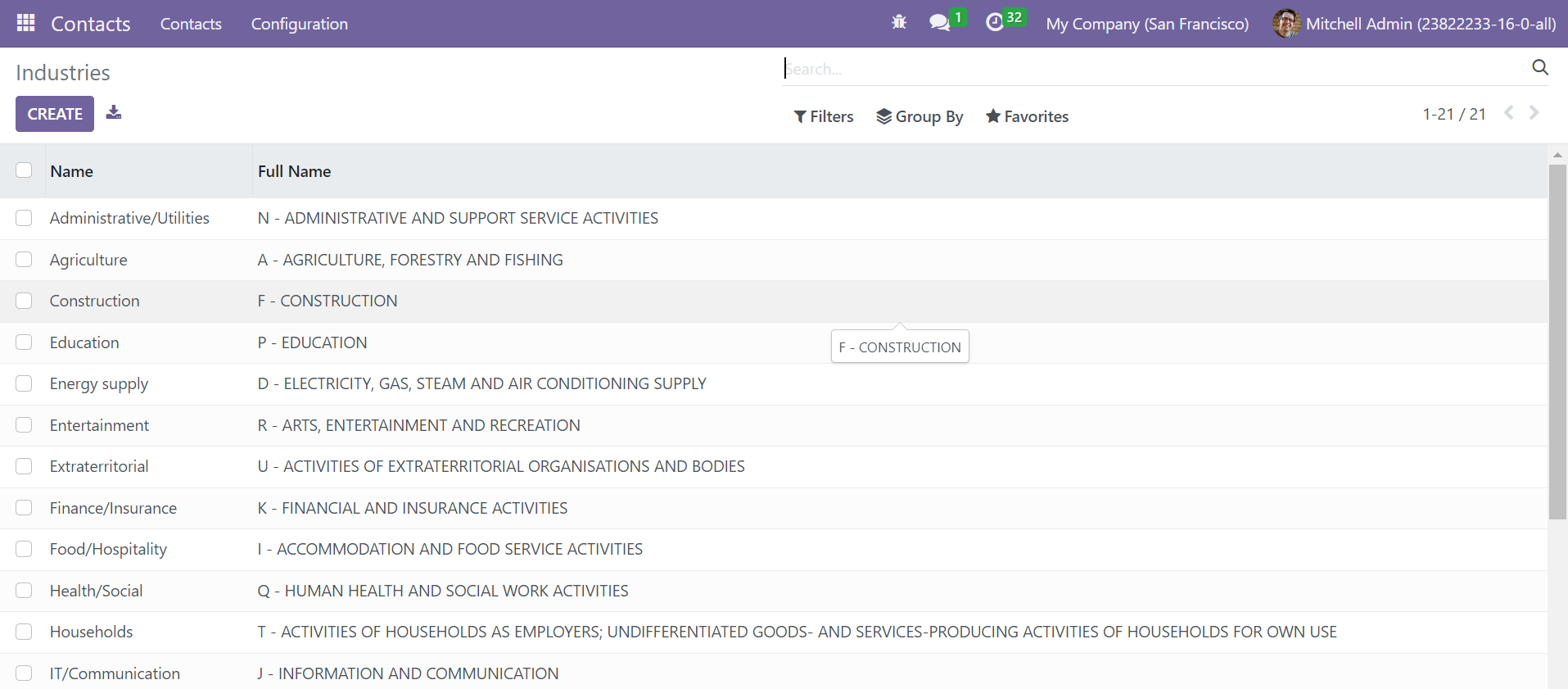The image size is (1568, 689).
Task: Go to previous page arrow
Action: pos(1508,113)
